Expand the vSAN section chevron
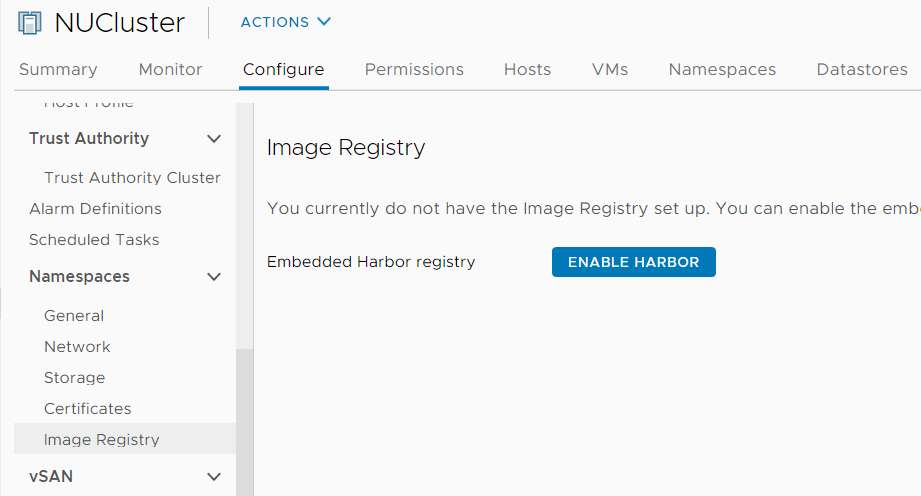The width and height of the screenshot is (921, 496). (x=214, y=477)
